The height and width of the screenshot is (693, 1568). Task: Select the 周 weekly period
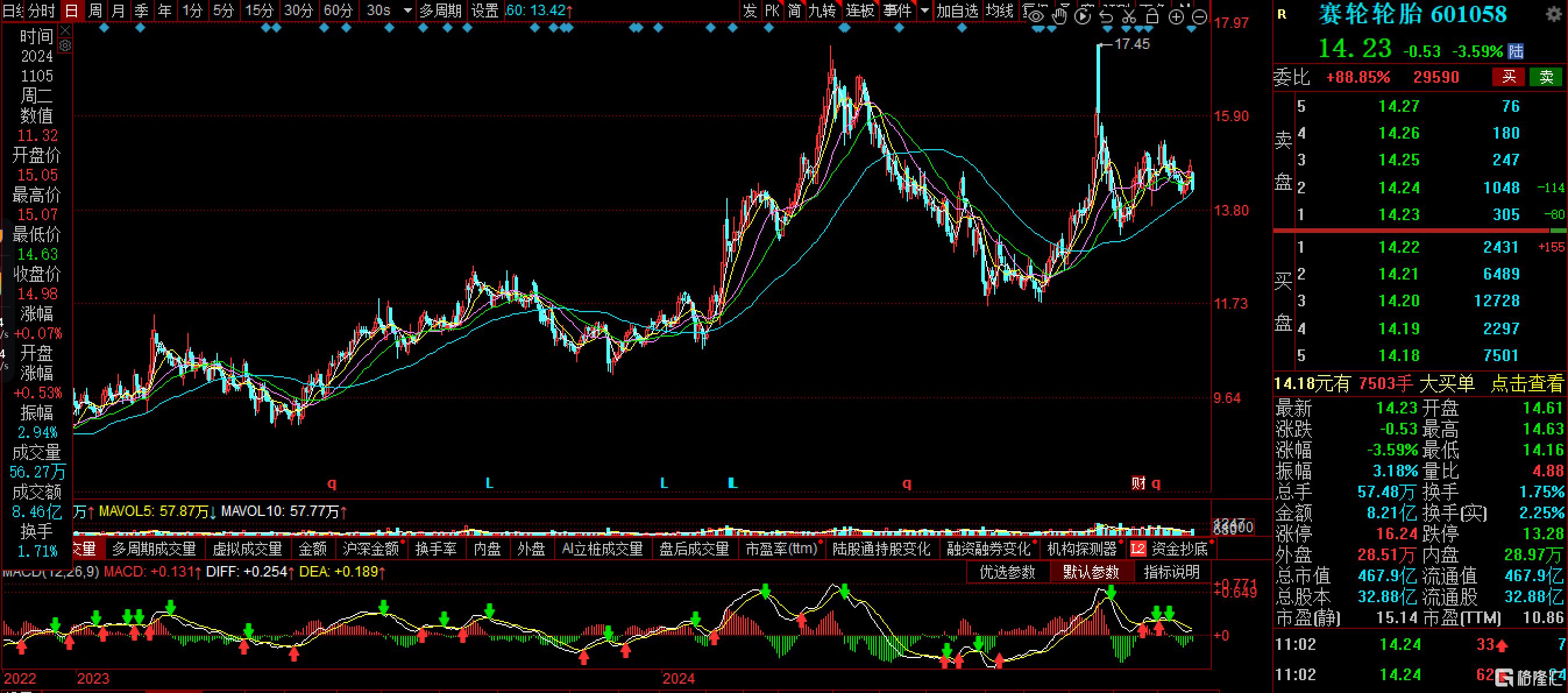(x=95, y=10)
